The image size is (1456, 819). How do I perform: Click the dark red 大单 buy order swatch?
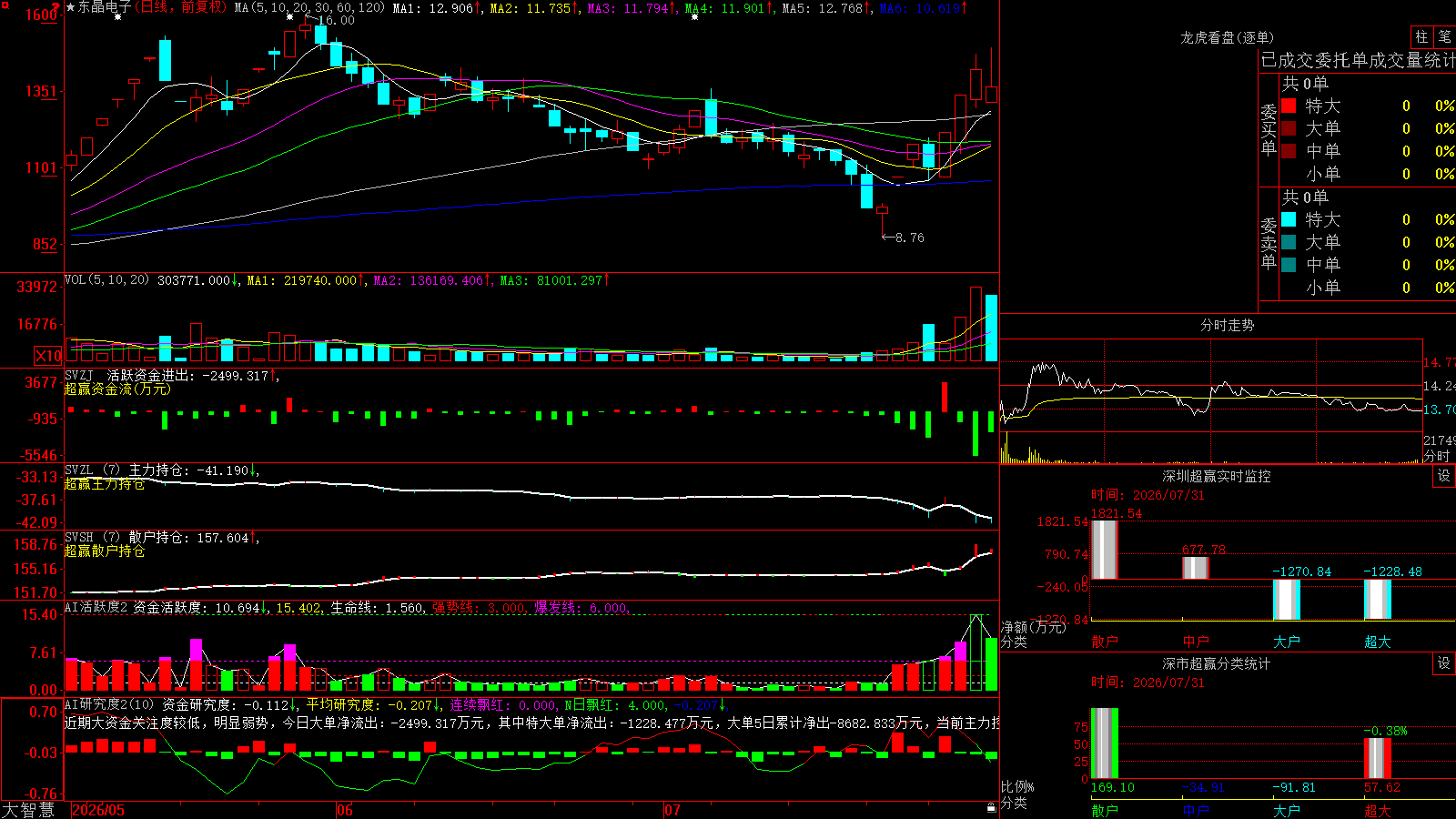1289,128
